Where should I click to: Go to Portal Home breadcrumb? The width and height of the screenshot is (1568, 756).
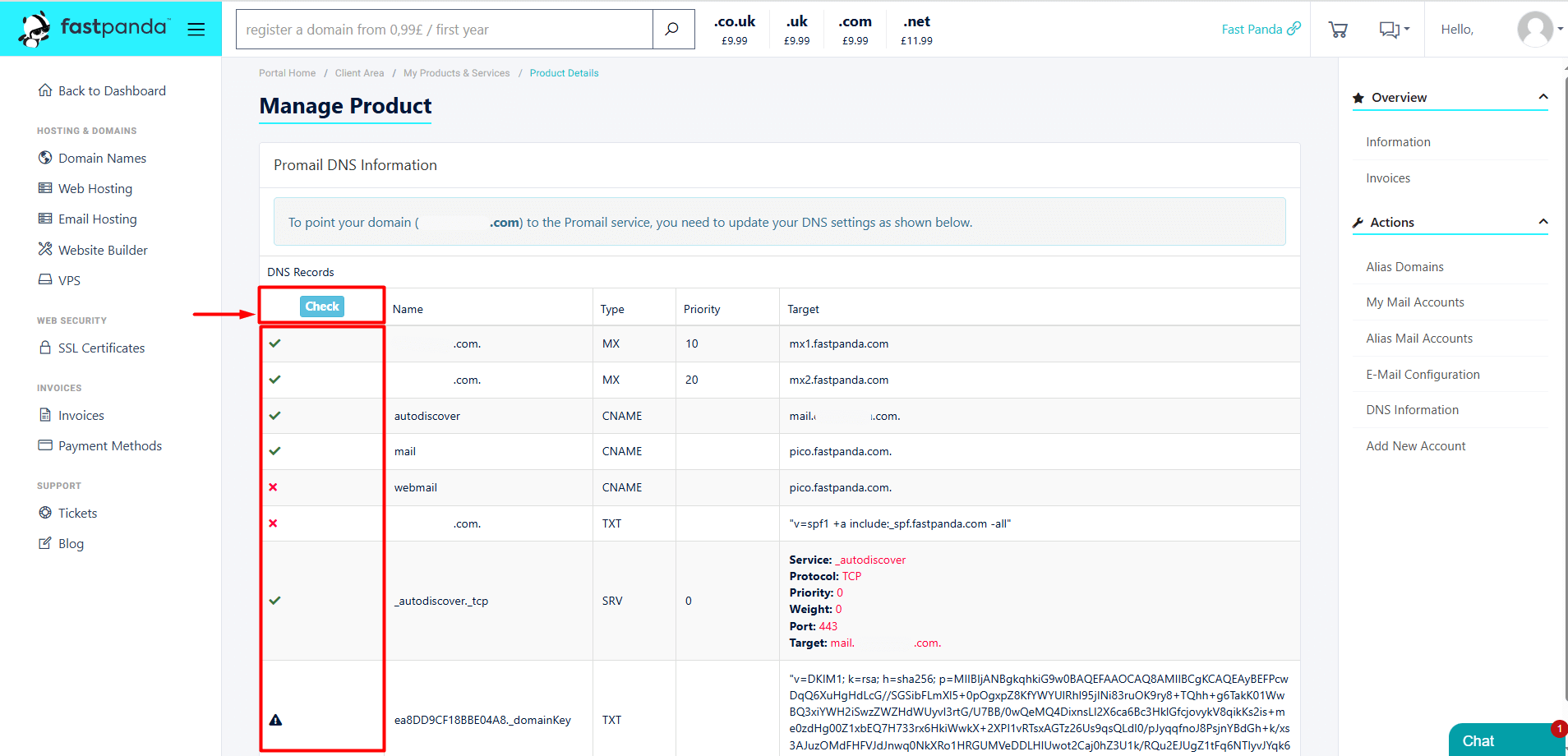(287, 73)
